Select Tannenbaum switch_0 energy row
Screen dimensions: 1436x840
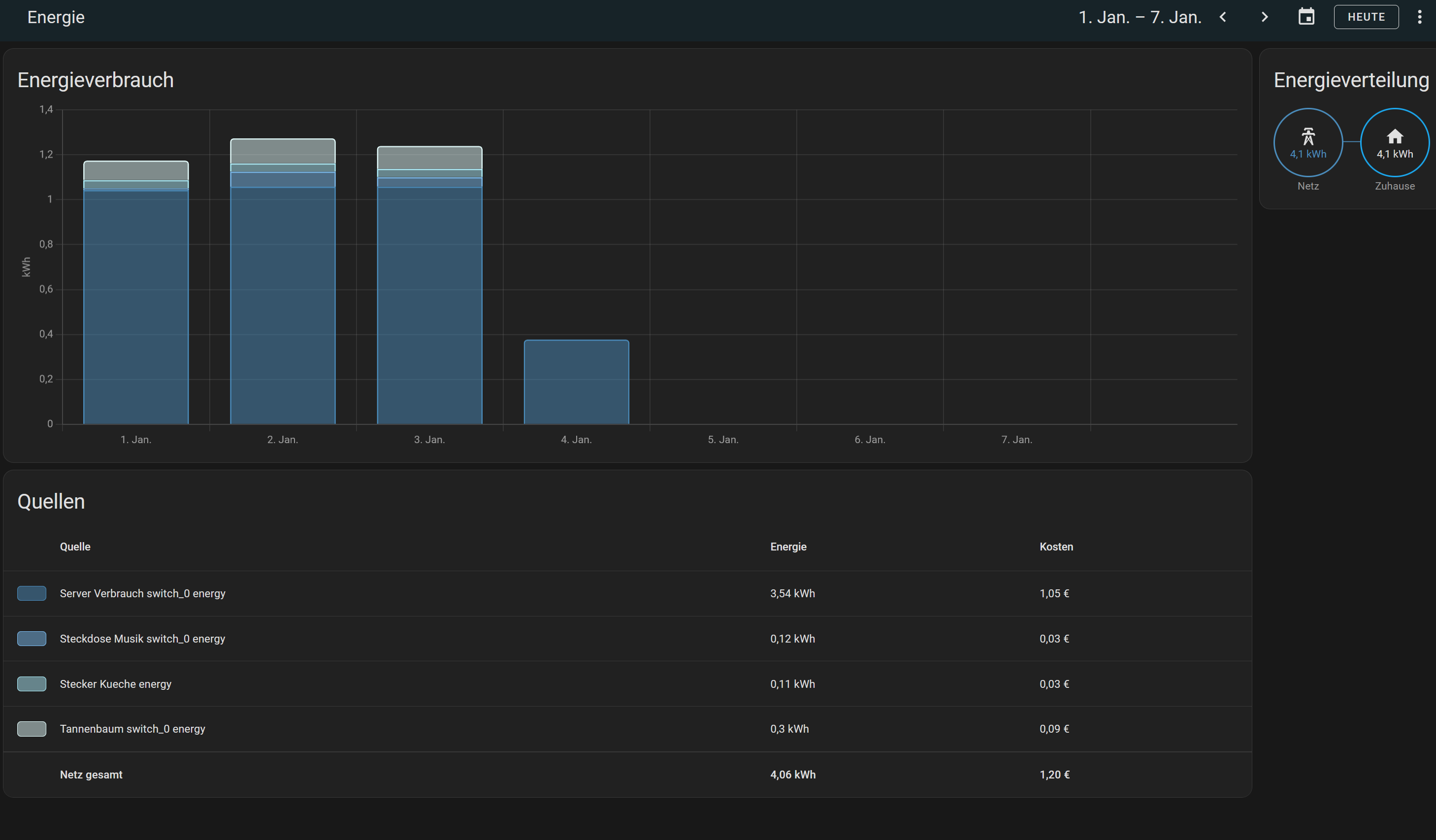click(x=132, y=729)
